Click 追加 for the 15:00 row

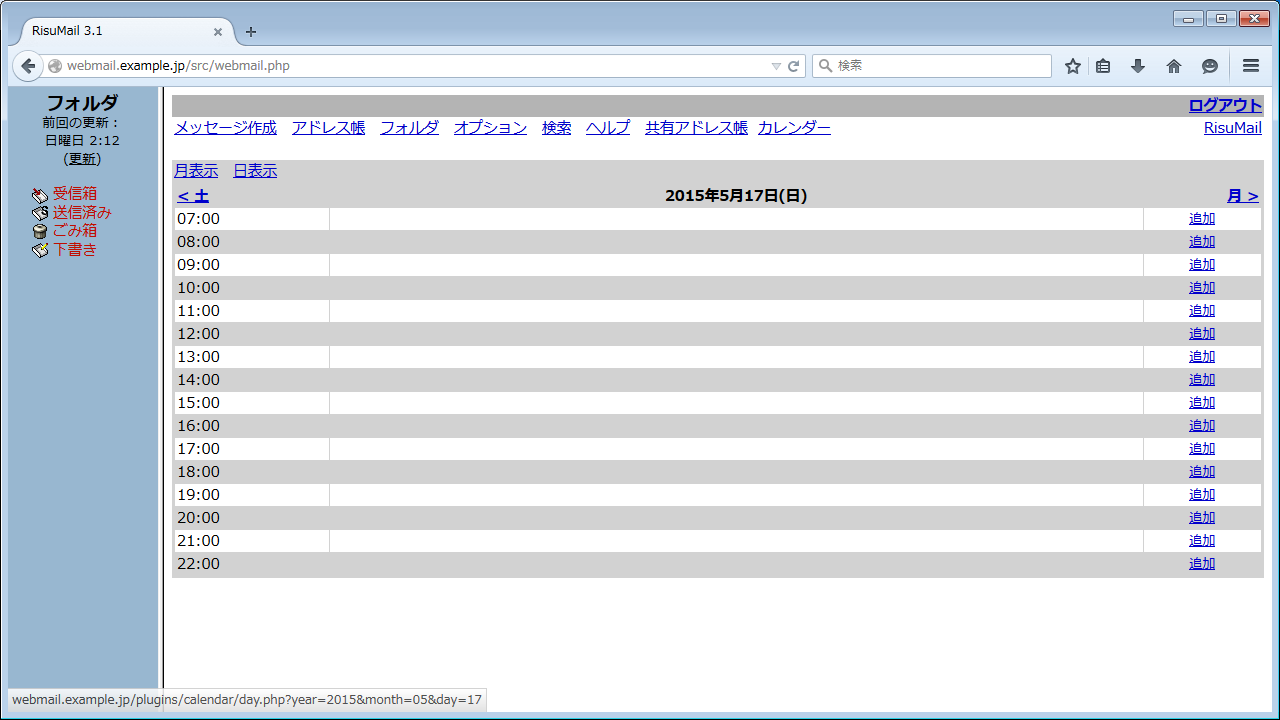pos(1202,403)
